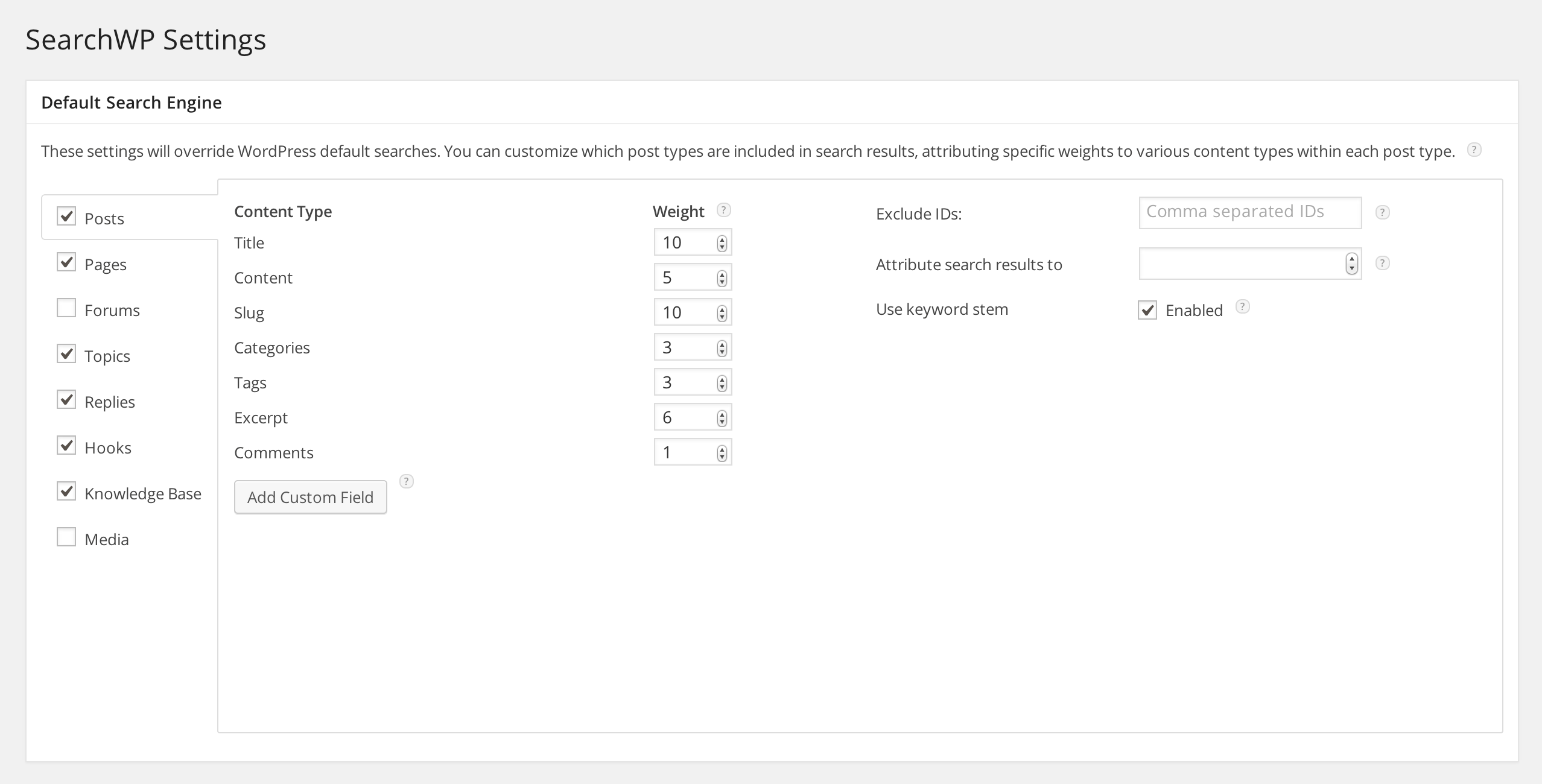Open Attribute search results to dropdown
This screenshot has width=1542, height=784.
[x=1249, y=264]
